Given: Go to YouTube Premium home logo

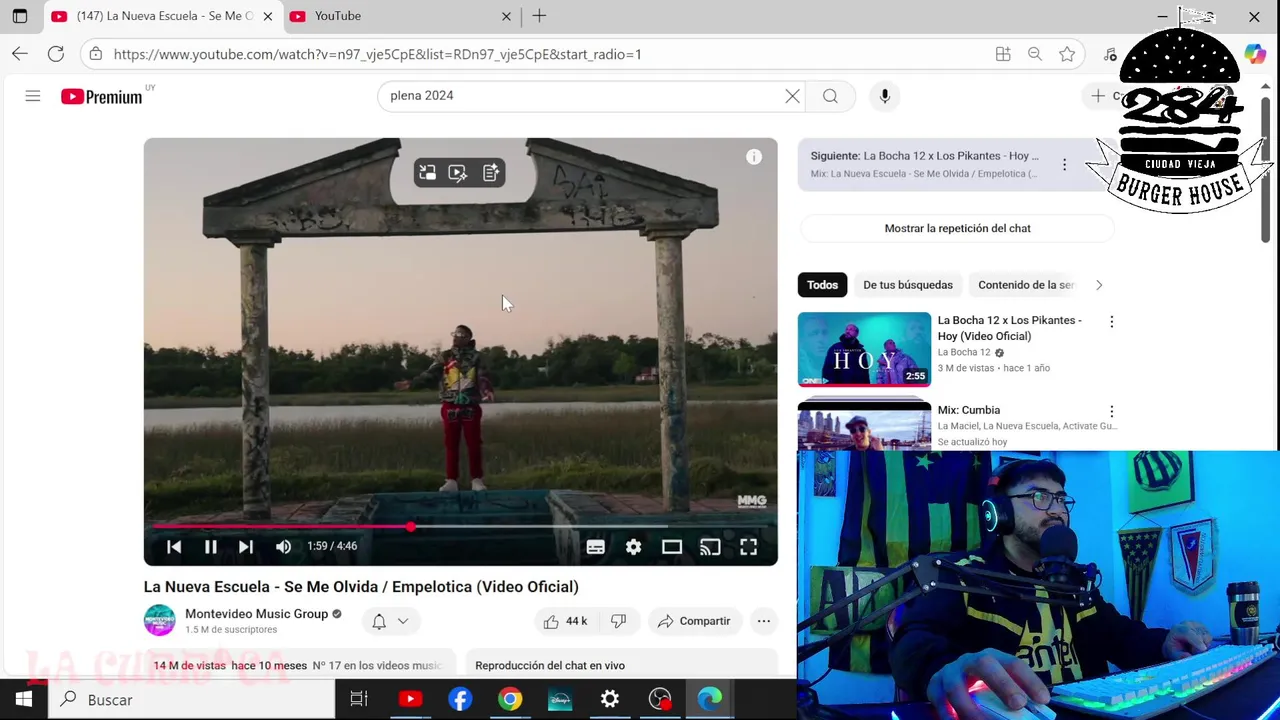Looking at the screenshot, I should click(x=102, y=96).
